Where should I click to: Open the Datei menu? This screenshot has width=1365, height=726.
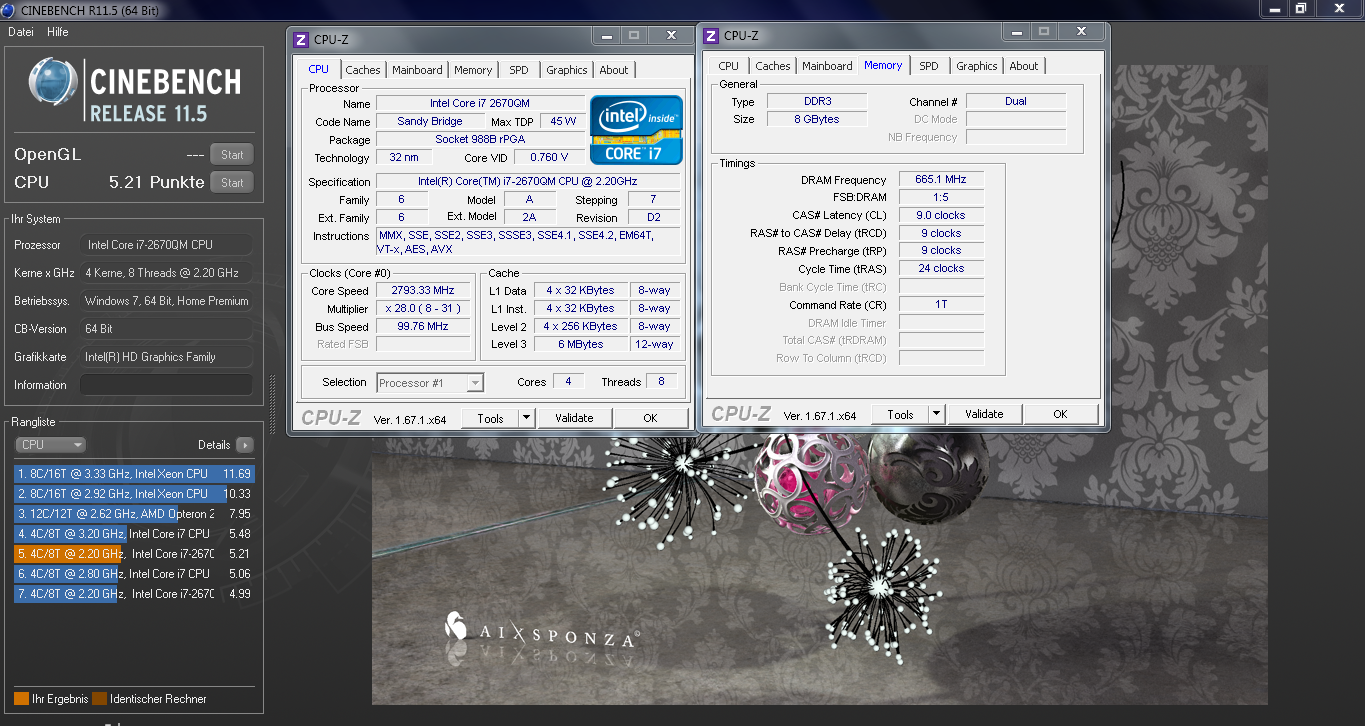[x=21, y=32]
